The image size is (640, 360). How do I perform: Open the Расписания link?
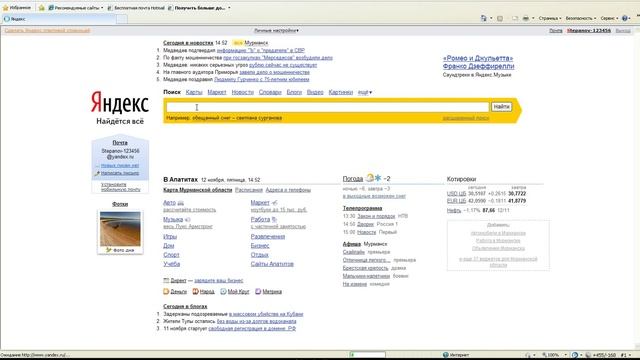[249, 190]
